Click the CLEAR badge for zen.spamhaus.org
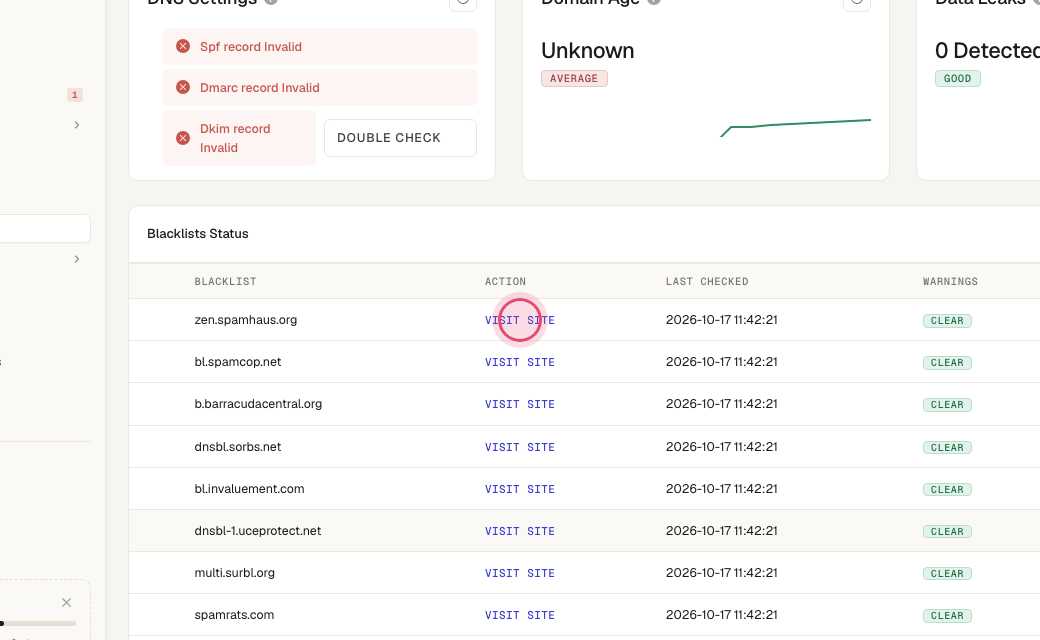This screenshot has width=1040, height=640. (947, 320)
